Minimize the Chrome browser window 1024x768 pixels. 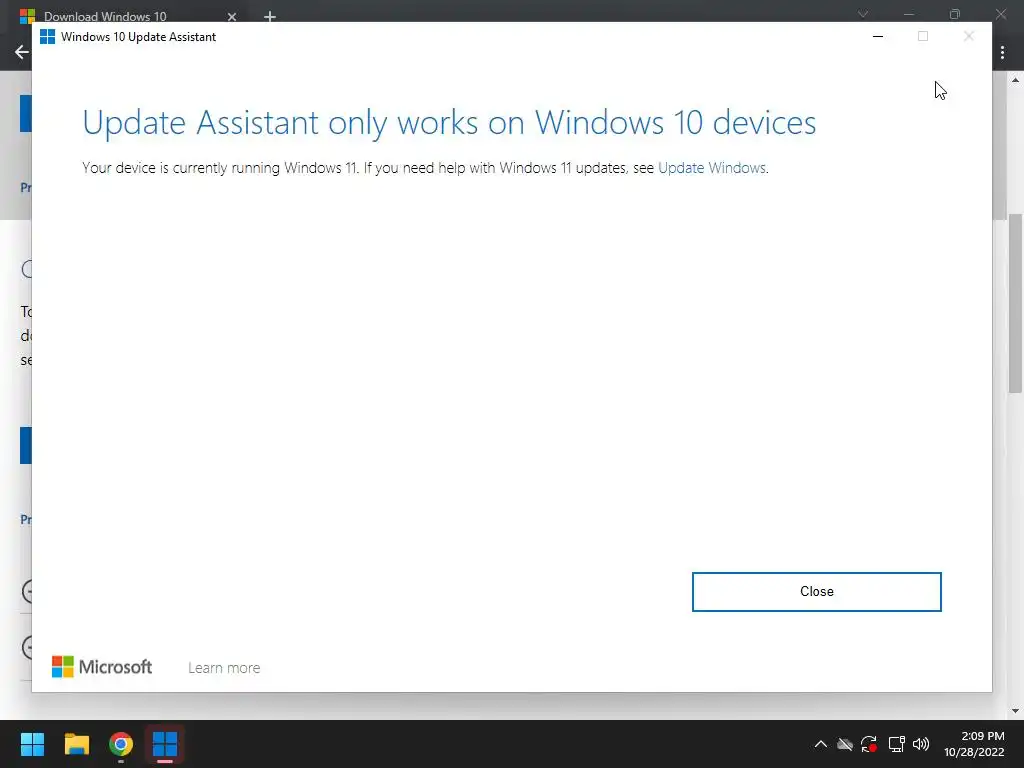click(x=908, y=14)
